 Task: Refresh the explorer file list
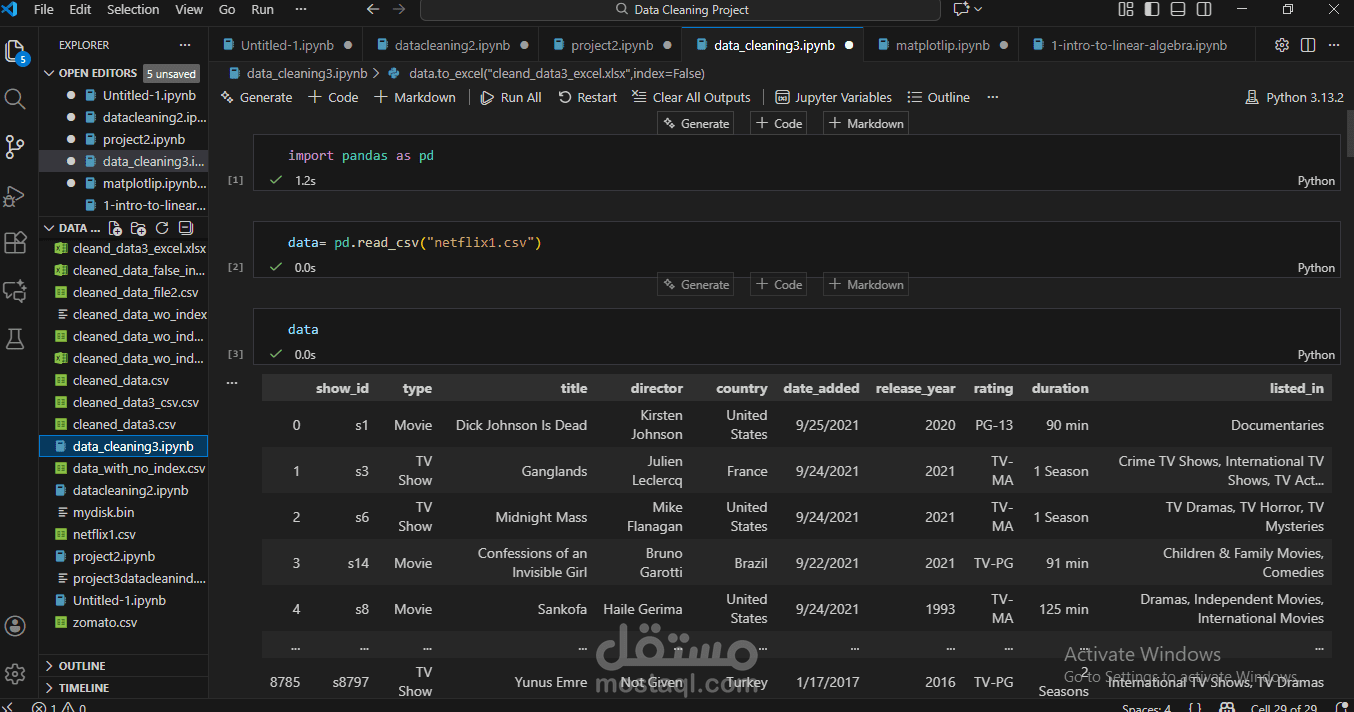[161, 228]
